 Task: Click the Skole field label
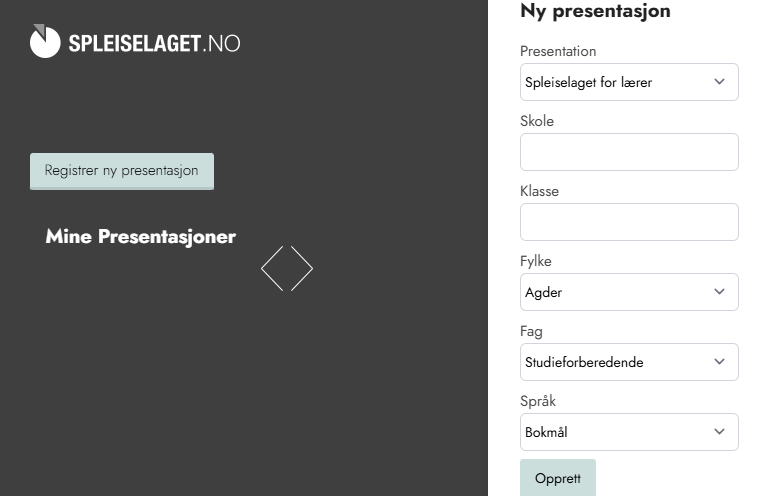coord(537,121)
